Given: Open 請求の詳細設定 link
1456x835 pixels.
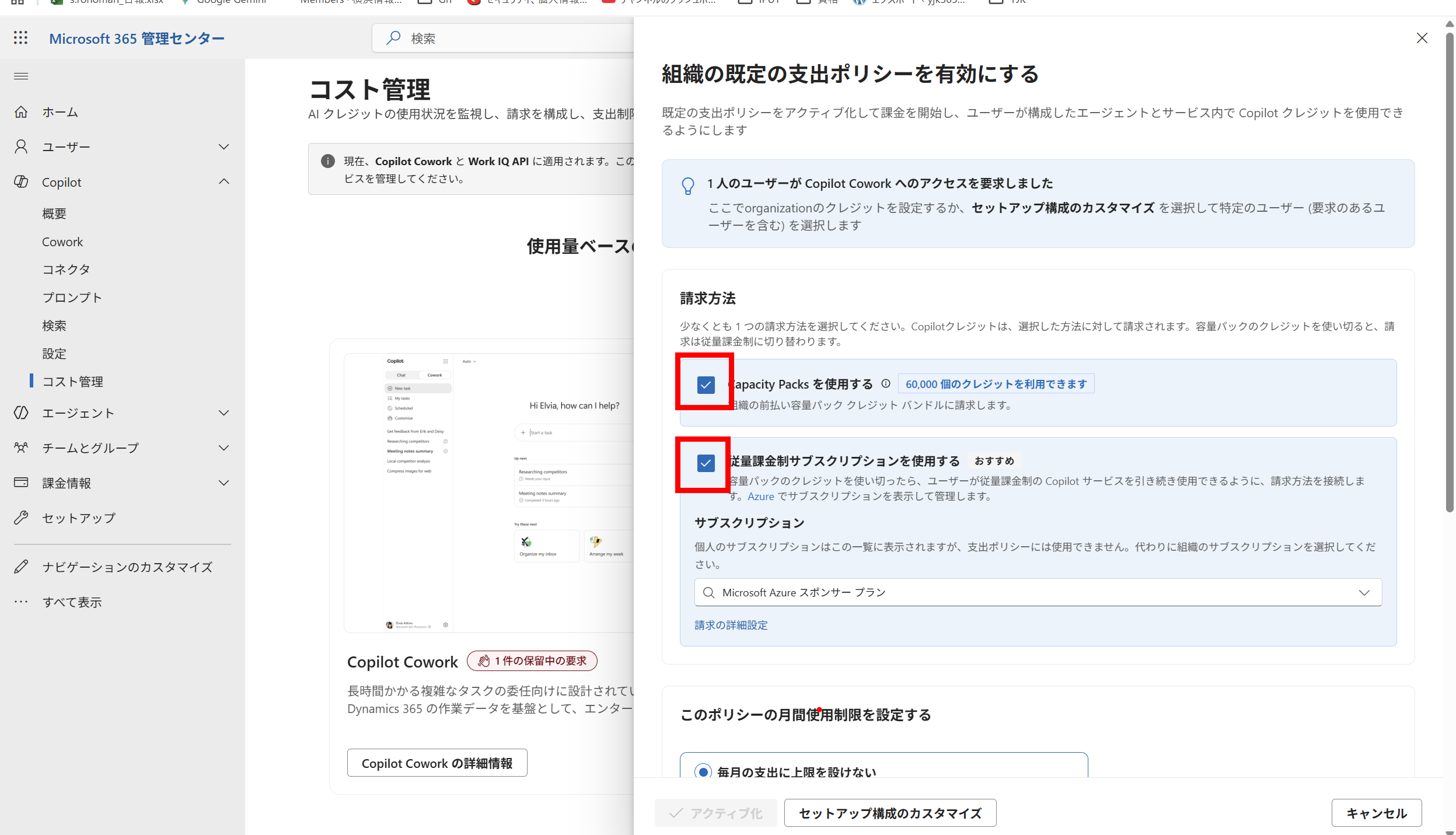Looking at the screenshot, I should (x=731, y=625).
